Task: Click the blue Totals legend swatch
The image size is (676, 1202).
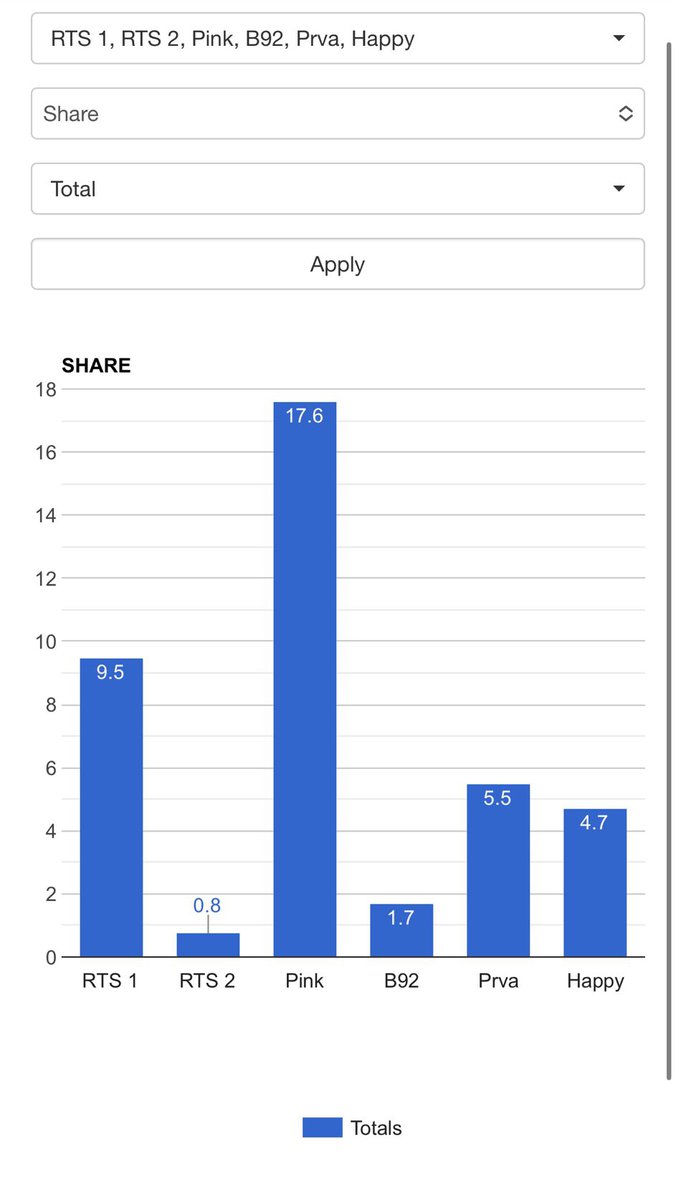Action: tap(322, 1128)
